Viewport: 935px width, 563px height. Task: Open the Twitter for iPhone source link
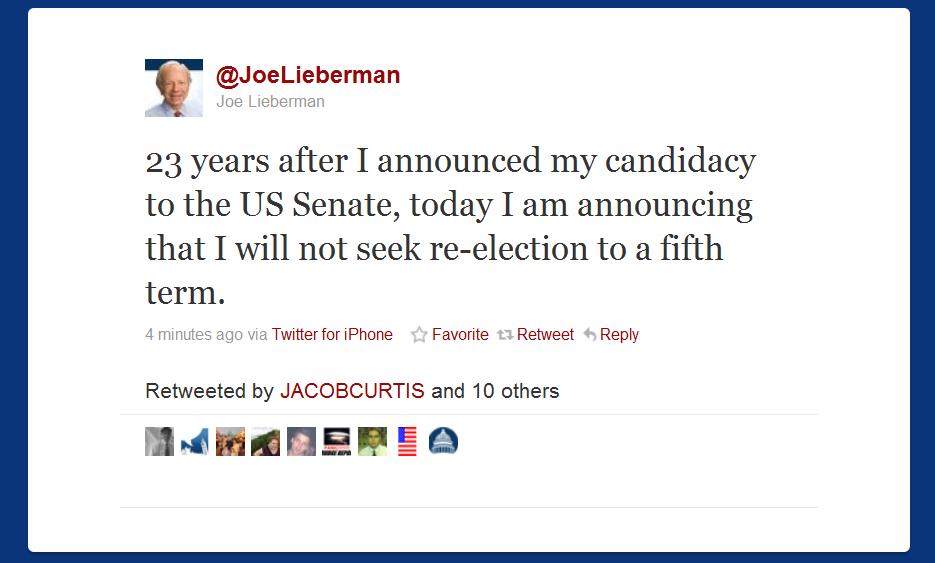coord(332,335)
